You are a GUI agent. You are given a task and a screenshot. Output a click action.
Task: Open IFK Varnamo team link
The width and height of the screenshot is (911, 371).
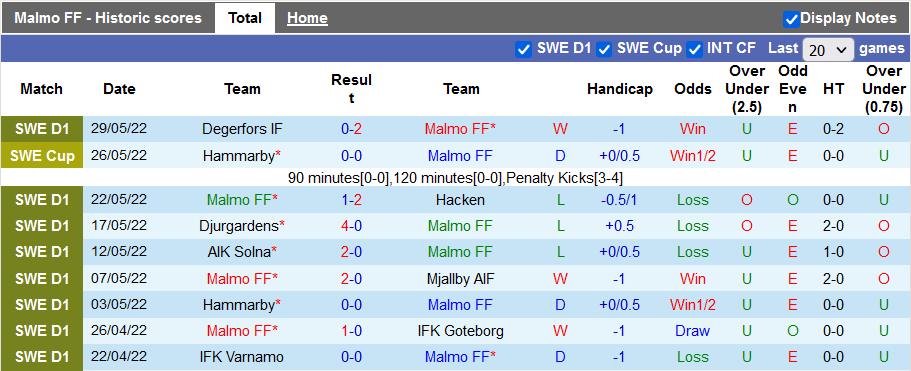tap(242, 357)
